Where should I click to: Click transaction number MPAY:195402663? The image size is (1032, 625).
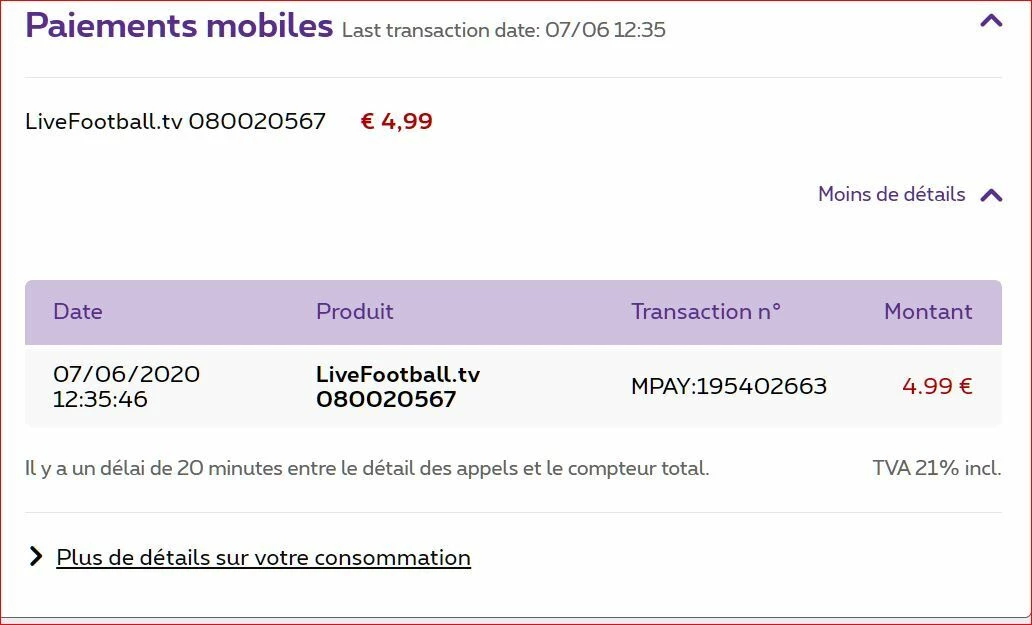pos(729,387)
